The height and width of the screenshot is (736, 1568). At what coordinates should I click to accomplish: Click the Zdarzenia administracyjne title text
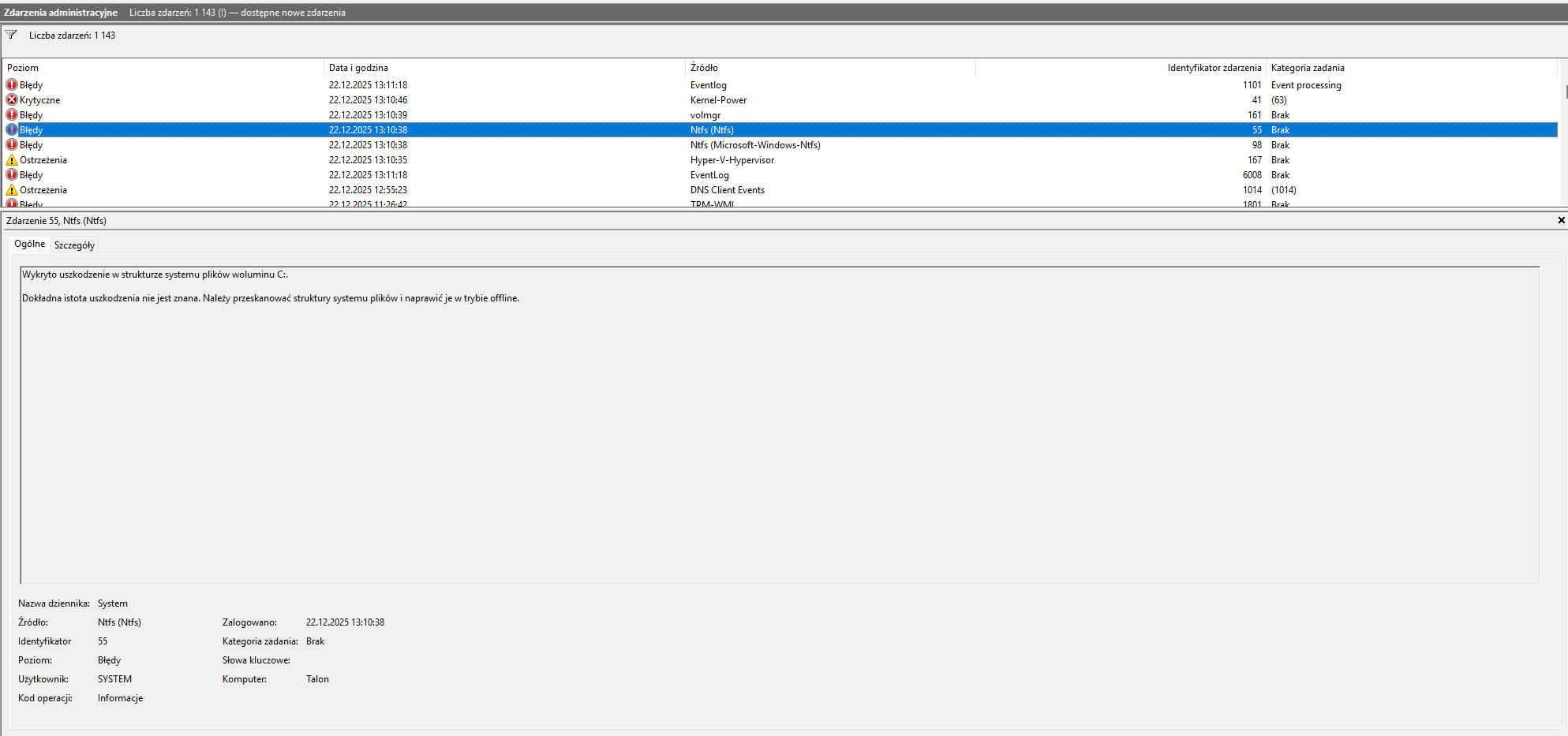click(61, 13)
